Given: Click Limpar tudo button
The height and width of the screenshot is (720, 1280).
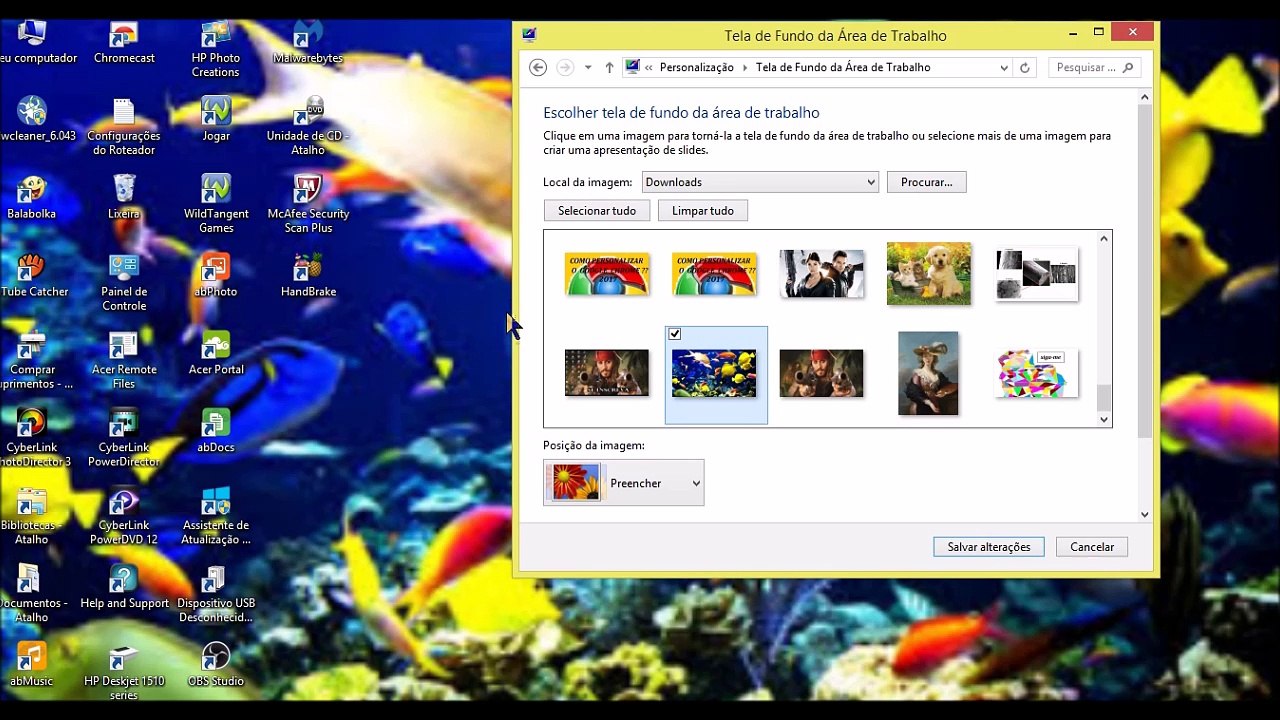Looking at the screenshot, I should [703, 211].
